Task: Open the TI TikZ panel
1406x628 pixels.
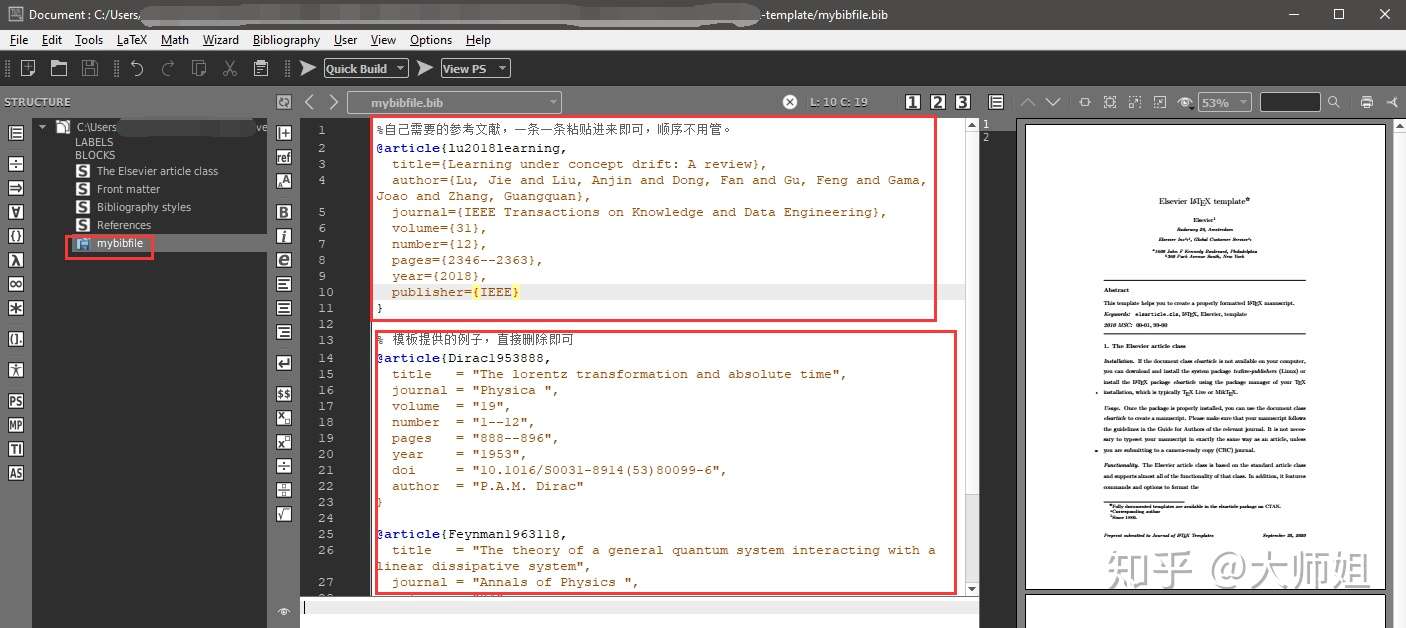Action: tap(15, 451)
